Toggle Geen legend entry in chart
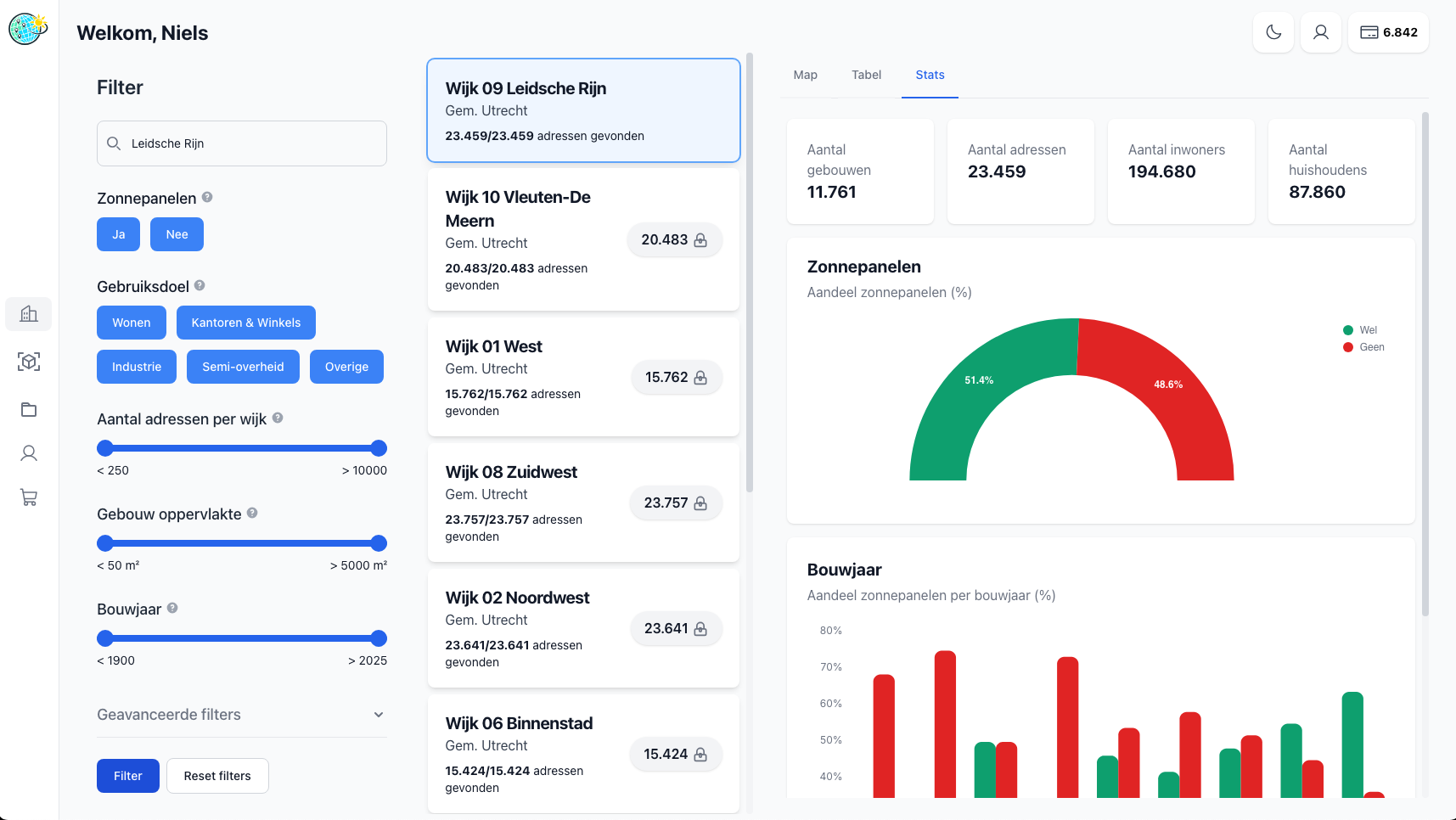Image resolution: width=1456 pixels, height=820 pixels. coord(1363,347)
